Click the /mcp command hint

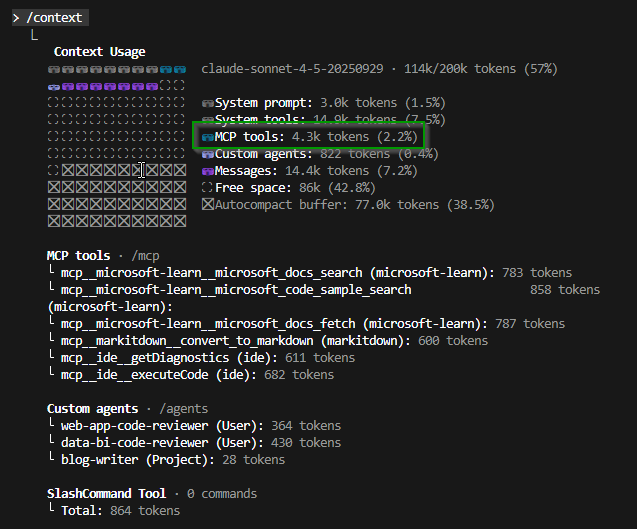pos(145,256)
